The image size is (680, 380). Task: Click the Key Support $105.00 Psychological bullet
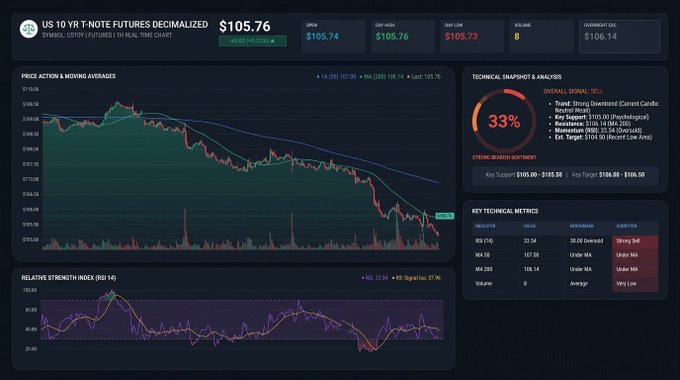pyautogui.click(x=602, y=117)
